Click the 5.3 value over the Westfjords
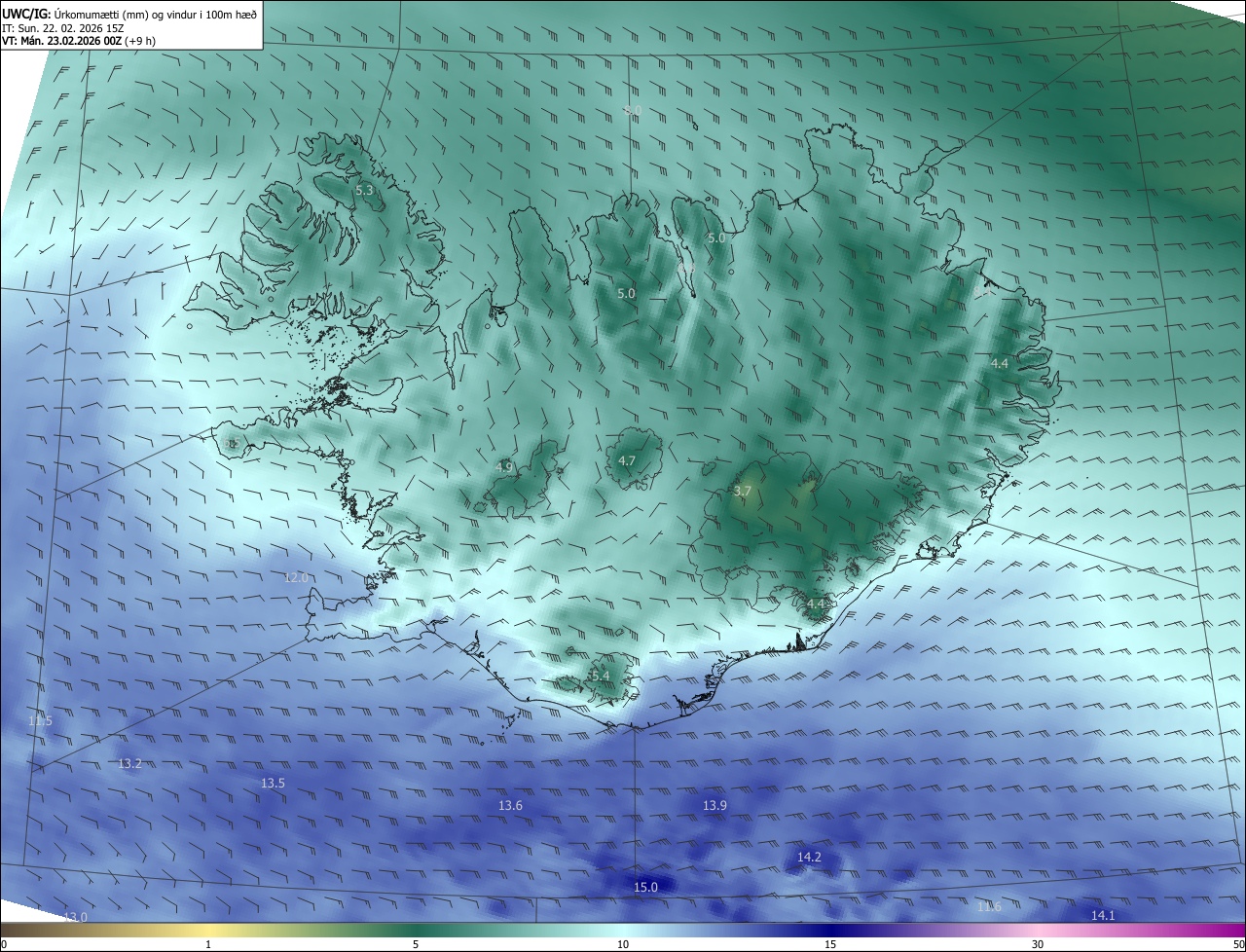The width and height of the screenshot is (1246, 952). [364, 191]
